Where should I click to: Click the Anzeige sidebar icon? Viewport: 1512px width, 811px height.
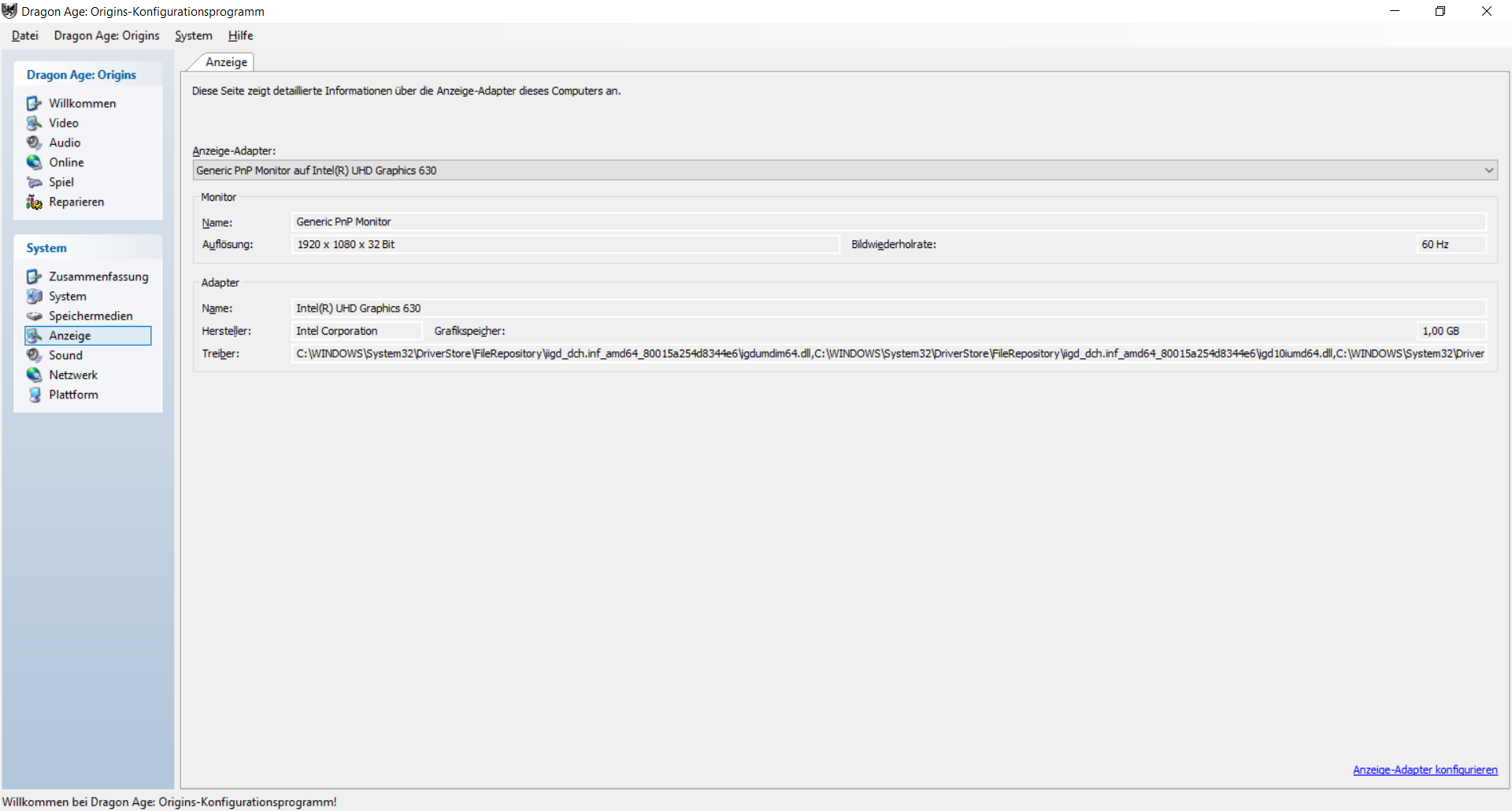[x=34, y=335]
